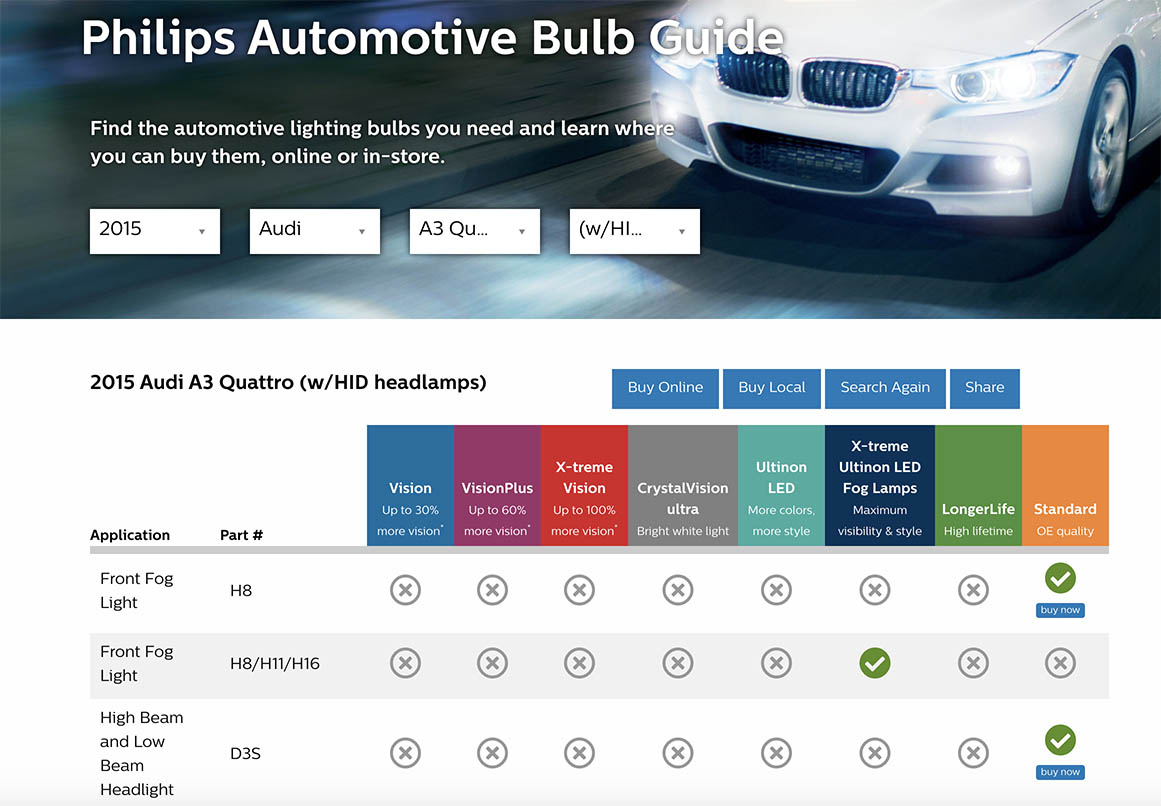The image size is (1161, 806).
Task: Click Front Fog Light in the H8/H11/H16 row
Action: [136, 664]
